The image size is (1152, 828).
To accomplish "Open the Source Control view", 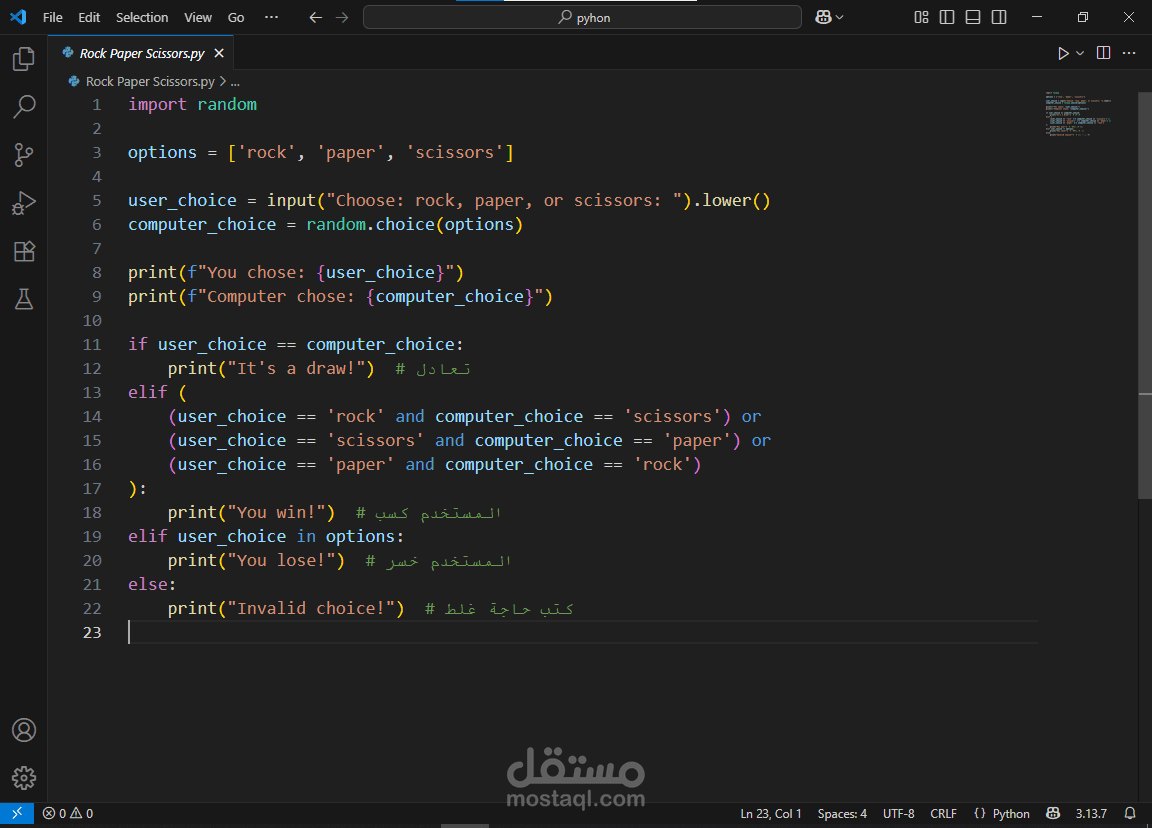I will 24,155.
